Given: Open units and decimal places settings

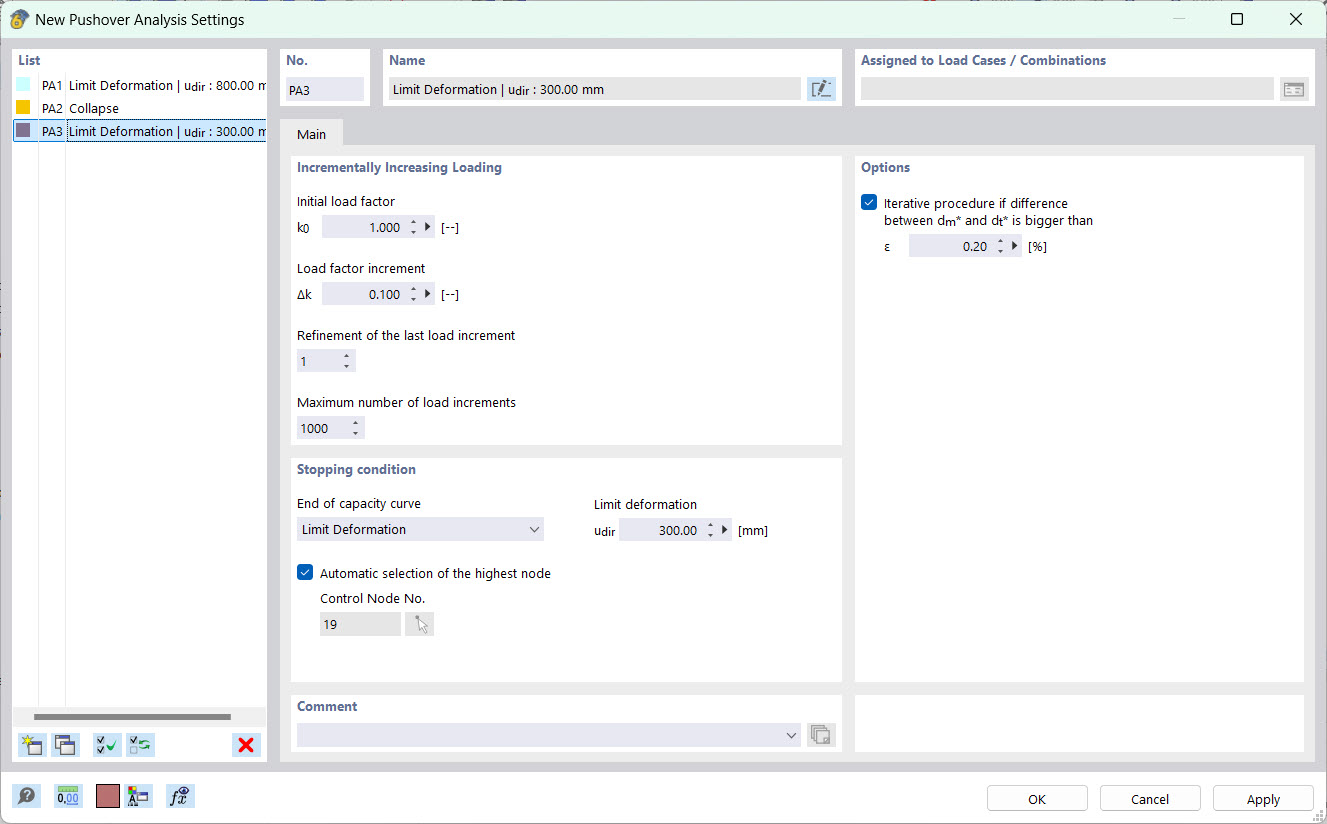Looking at the screenshot, I should tap(67, 795).
